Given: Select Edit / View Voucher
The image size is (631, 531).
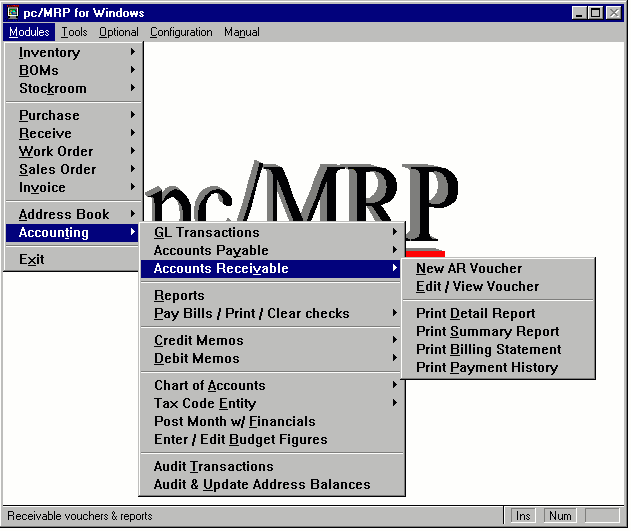Looking at the screenshot, I should coord(498,286).
